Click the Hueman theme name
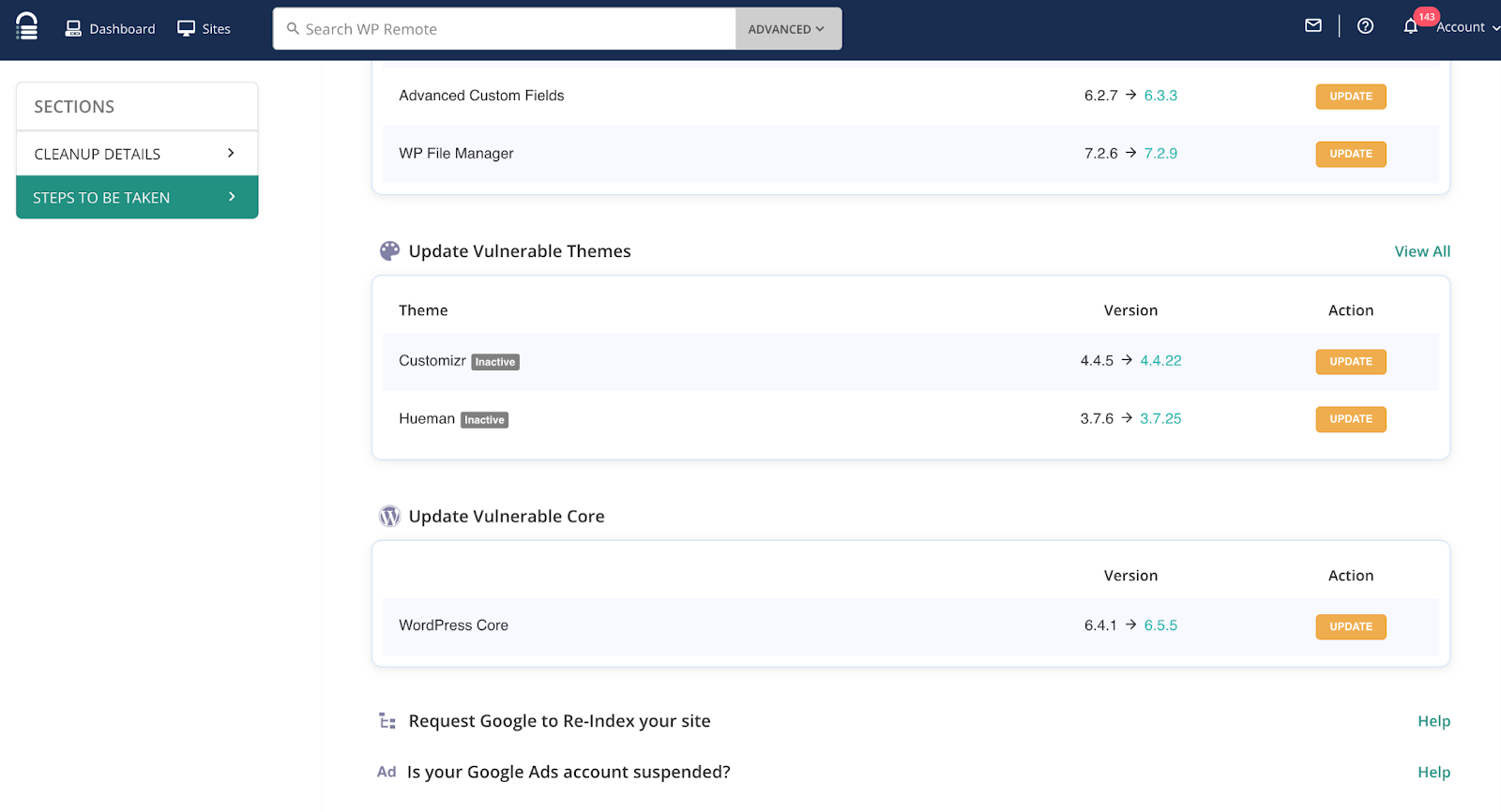Screen dimensions: 1501x812 click(427, 419)
